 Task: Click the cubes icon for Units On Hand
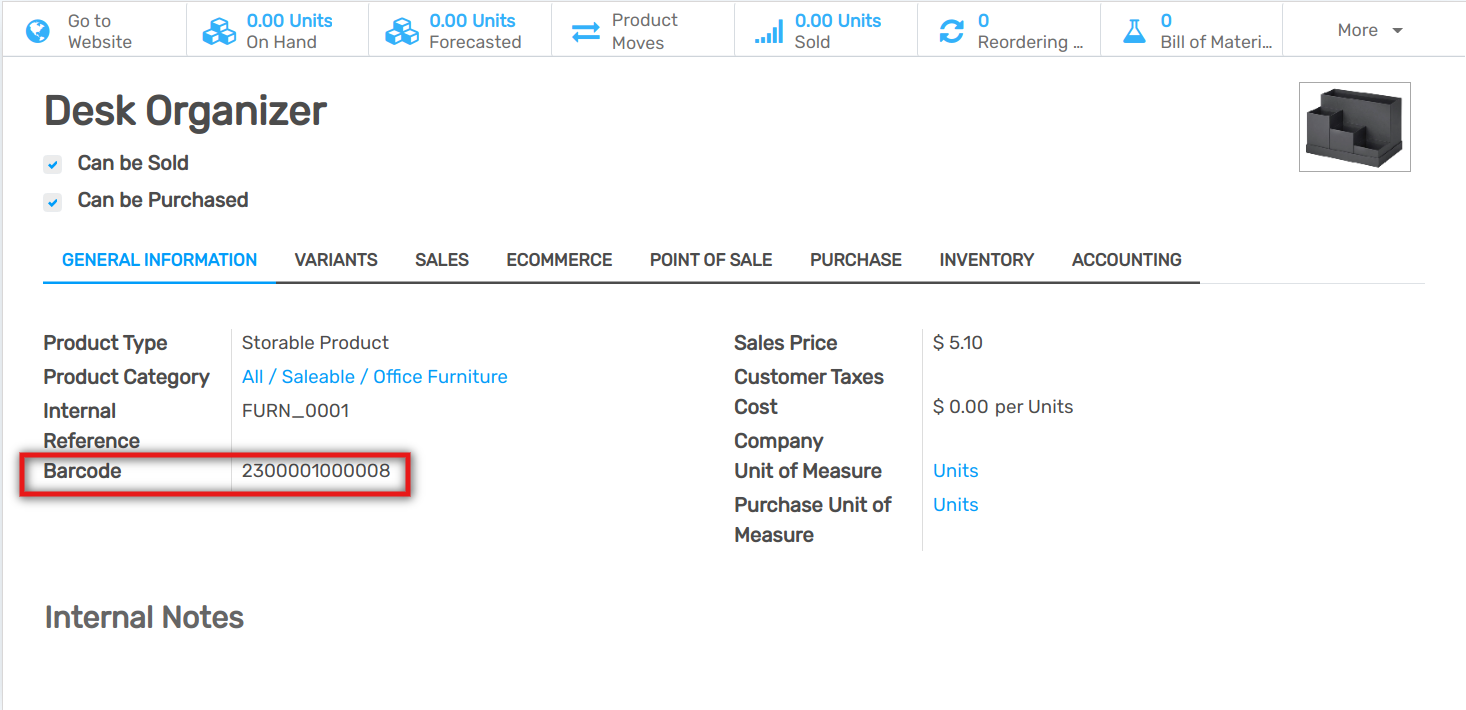click(x=219, y=31)
